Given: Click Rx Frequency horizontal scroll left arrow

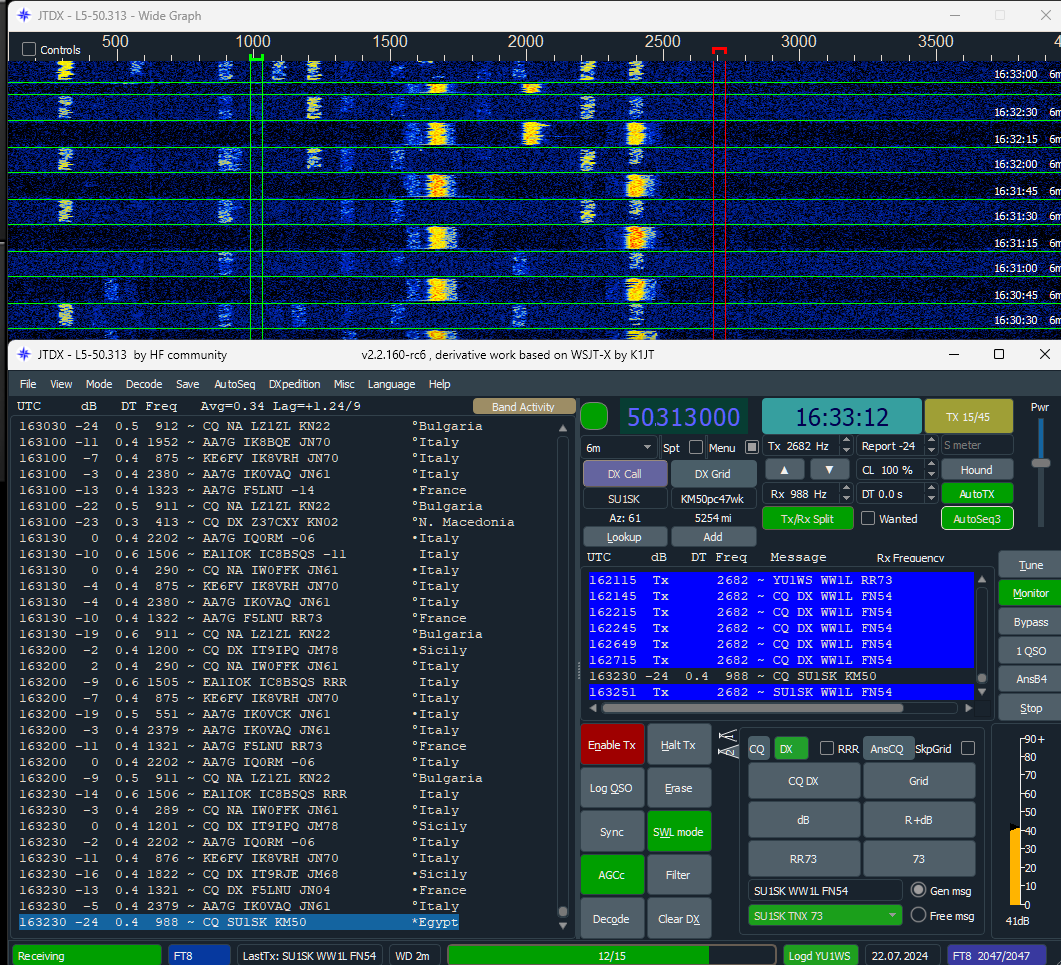Looking at the screenshot, I should (593, 708).
